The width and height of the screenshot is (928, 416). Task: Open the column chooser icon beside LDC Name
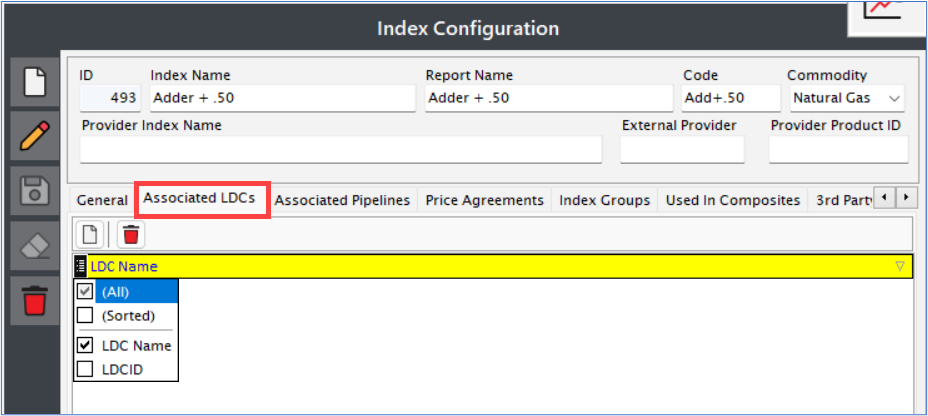80,266
